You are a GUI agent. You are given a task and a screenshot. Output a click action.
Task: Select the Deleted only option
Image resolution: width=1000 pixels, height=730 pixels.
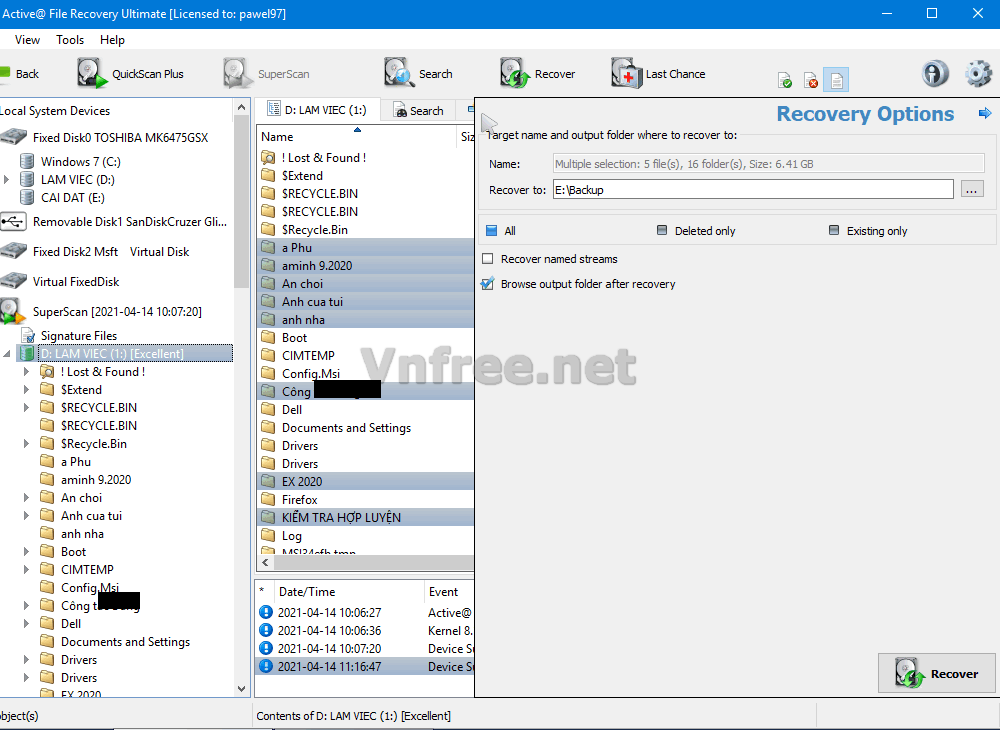click(x=662, y=231)
